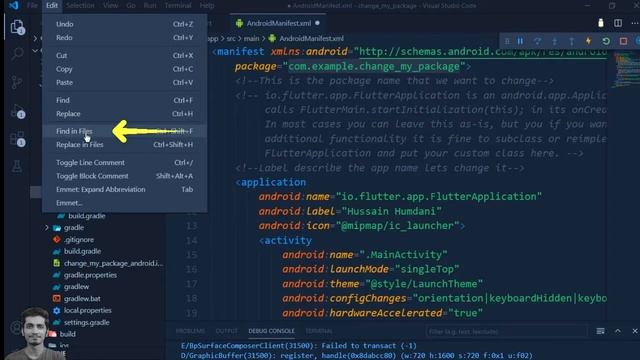Image resolution: width=640 pixels, height=360 pixels.
Task: Click the debug Step Over icon
Action: click(538, 41)
